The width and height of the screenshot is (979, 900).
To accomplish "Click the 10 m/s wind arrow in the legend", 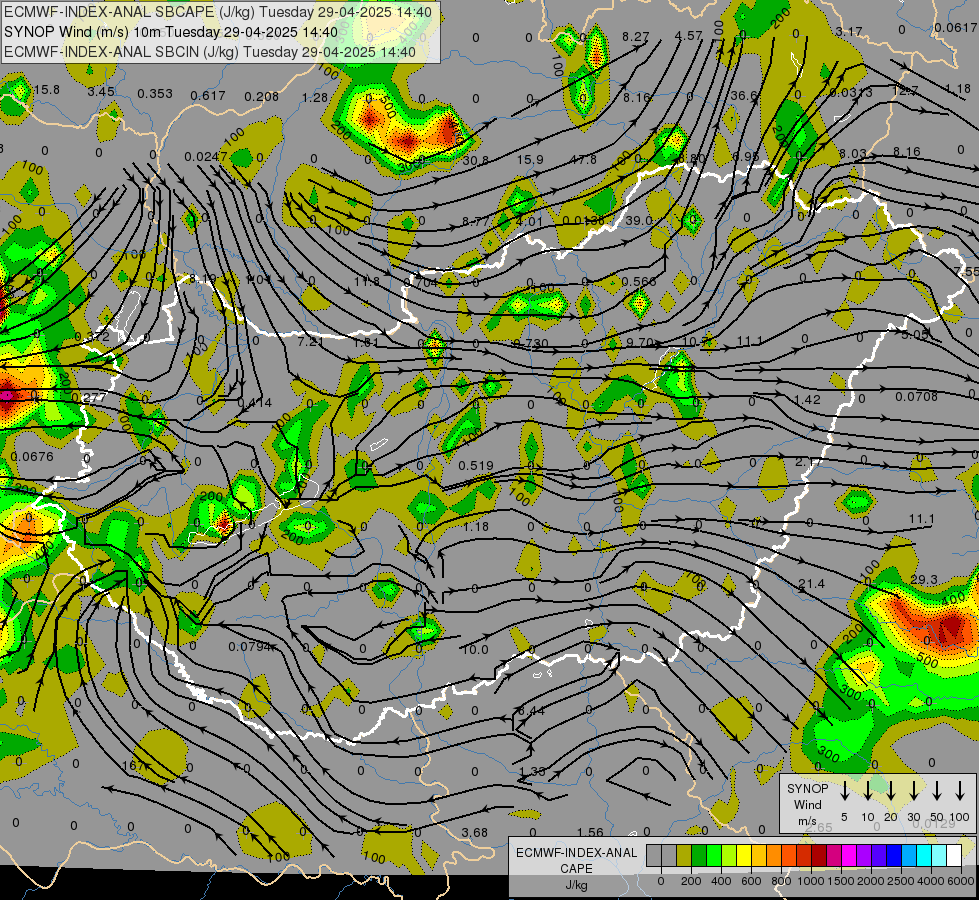I will (867, 791).
